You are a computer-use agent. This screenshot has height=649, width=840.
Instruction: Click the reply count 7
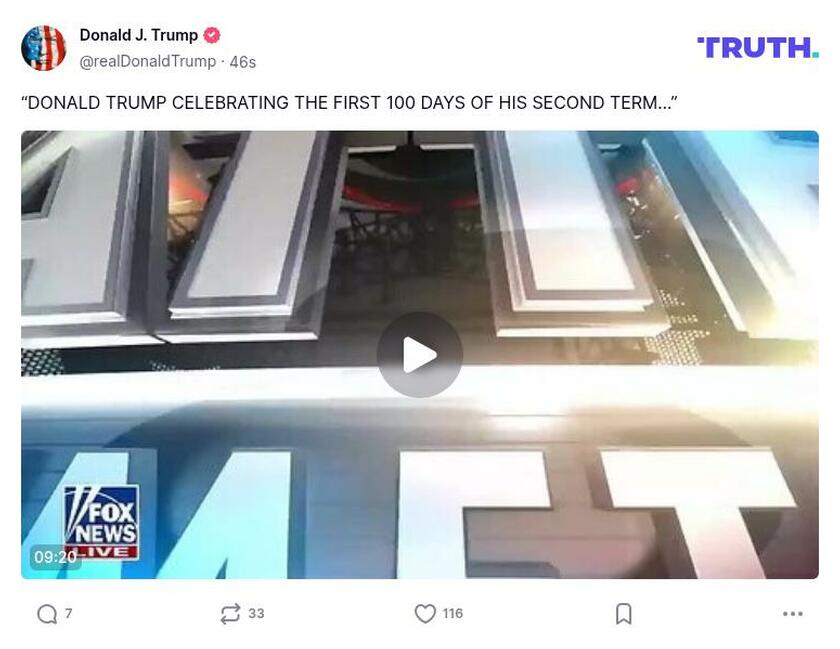tap(69, 613)
